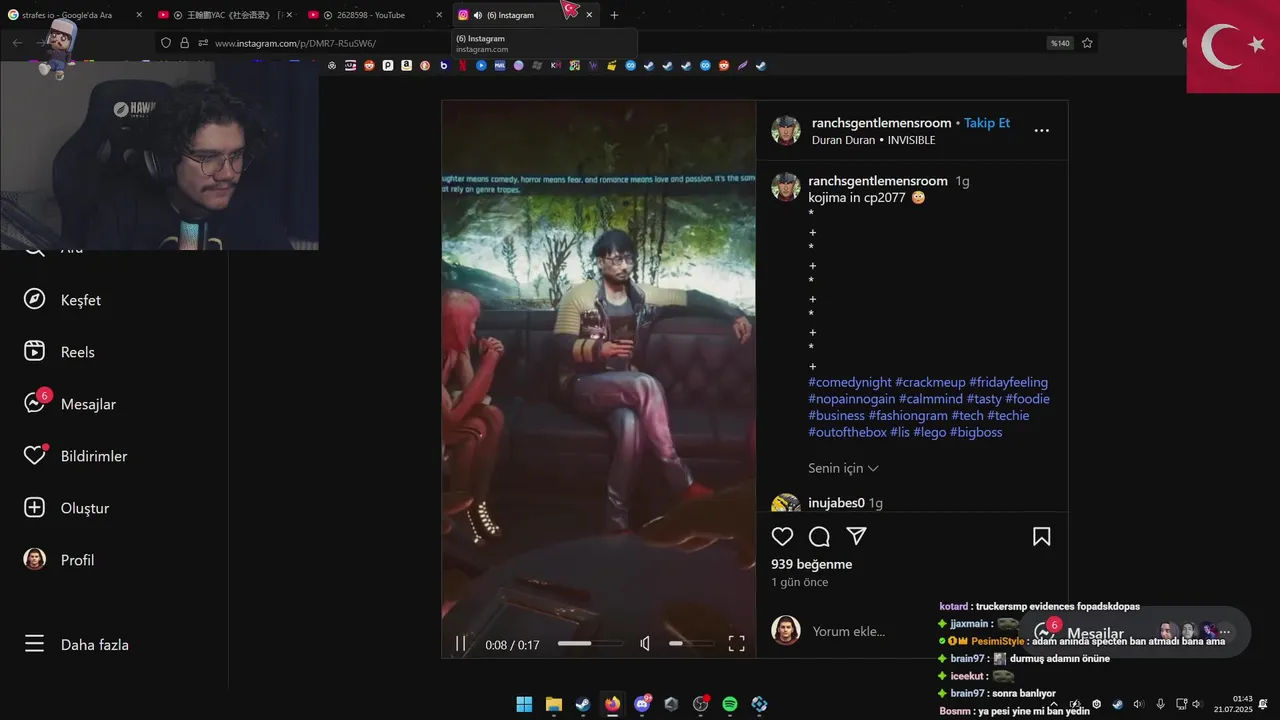Save the post with bookmark icon
This screenshot has height=720, width=1280.
click(x=1041, y=537)
